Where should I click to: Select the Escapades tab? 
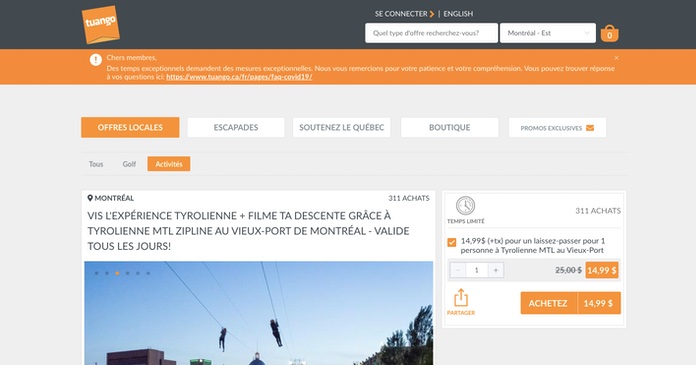pyautogui.click(x=236, y=127)
